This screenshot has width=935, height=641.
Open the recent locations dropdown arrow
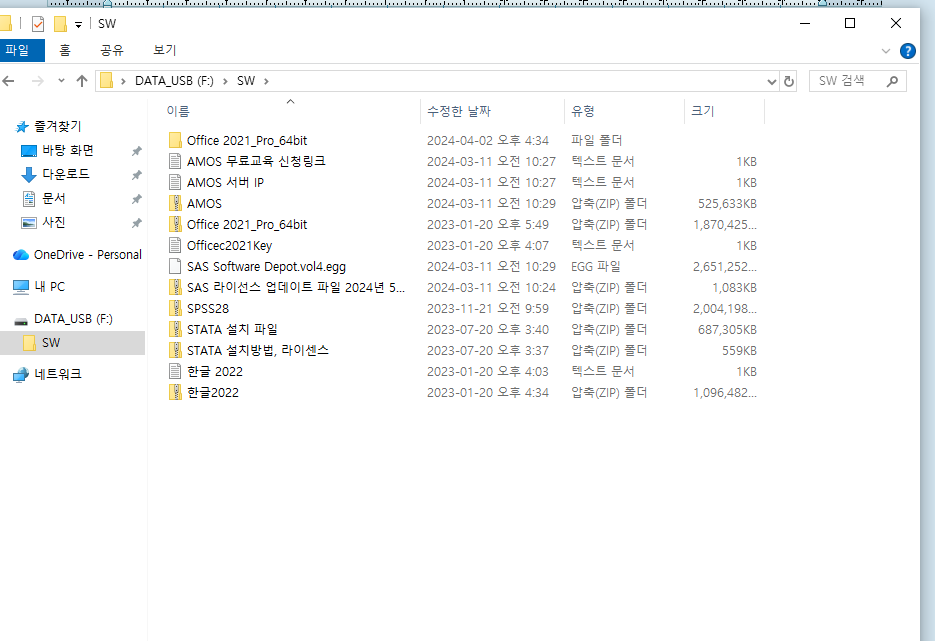61,81
